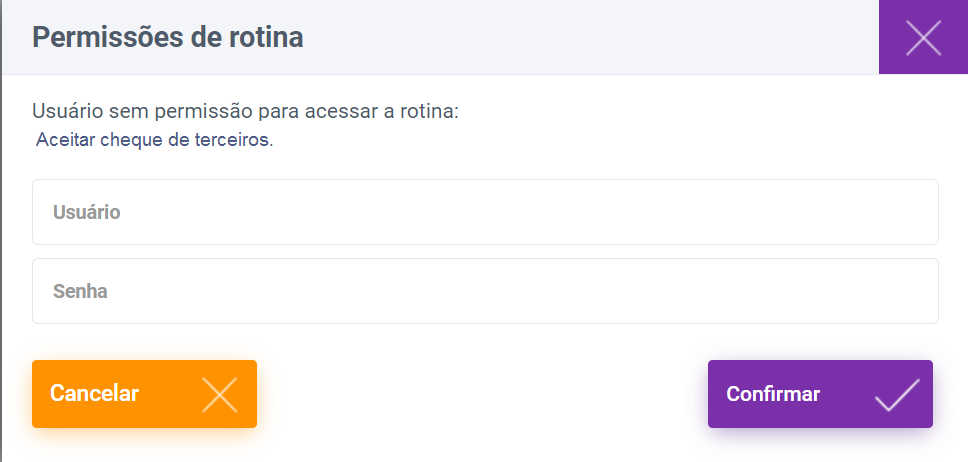Click the Cancelar label text
This screenshot has height=462, width=968.
pyautogui.click(x=94, y=394)
